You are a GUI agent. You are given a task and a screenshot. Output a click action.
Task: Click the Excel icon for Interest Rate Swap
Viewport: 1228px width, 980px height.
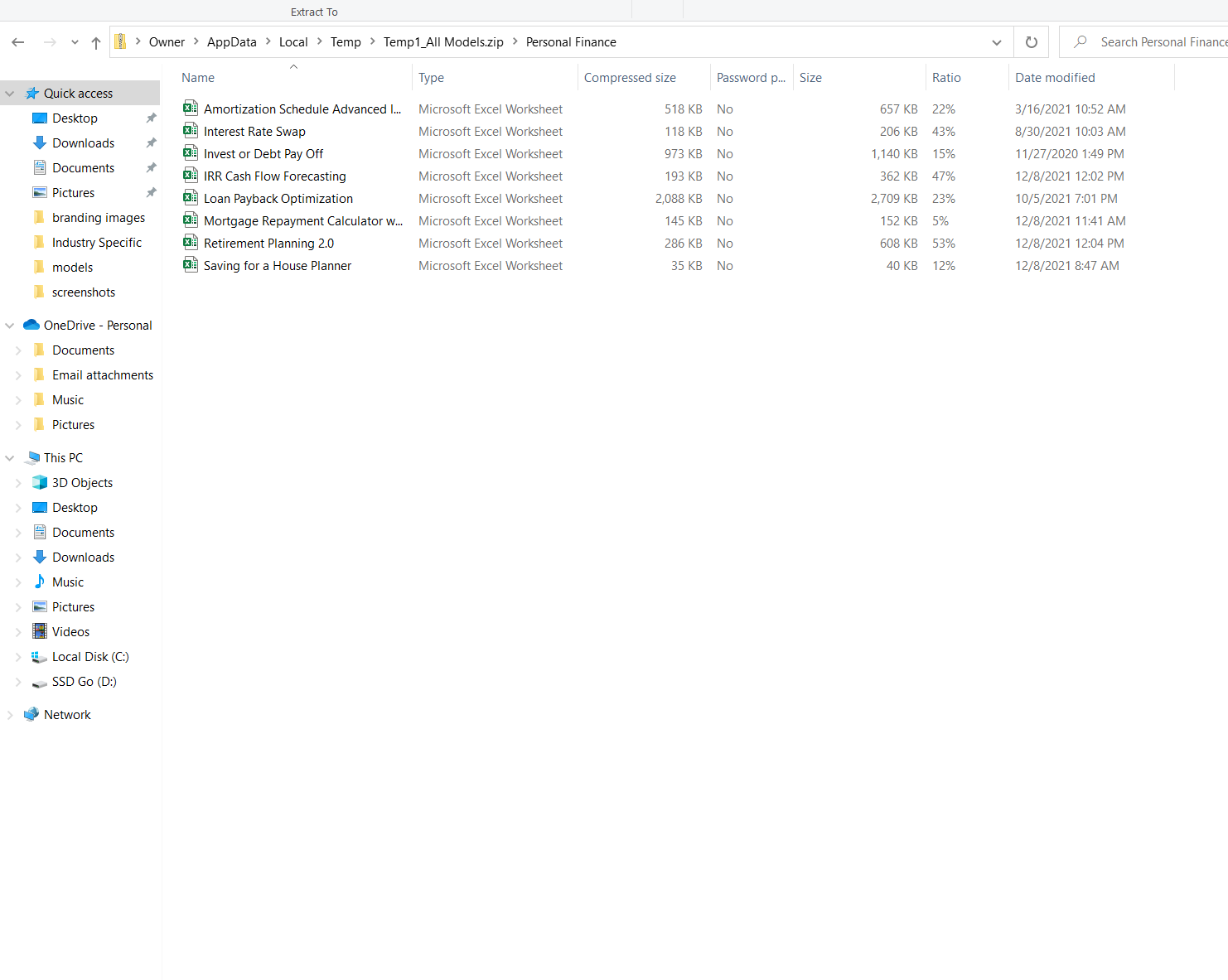coord(191,131)
